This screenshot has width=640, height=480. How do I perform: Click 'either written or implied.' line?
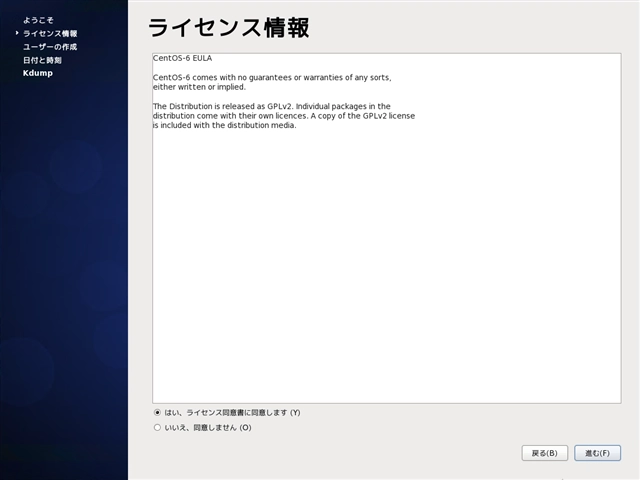click(x=199, y=87)
